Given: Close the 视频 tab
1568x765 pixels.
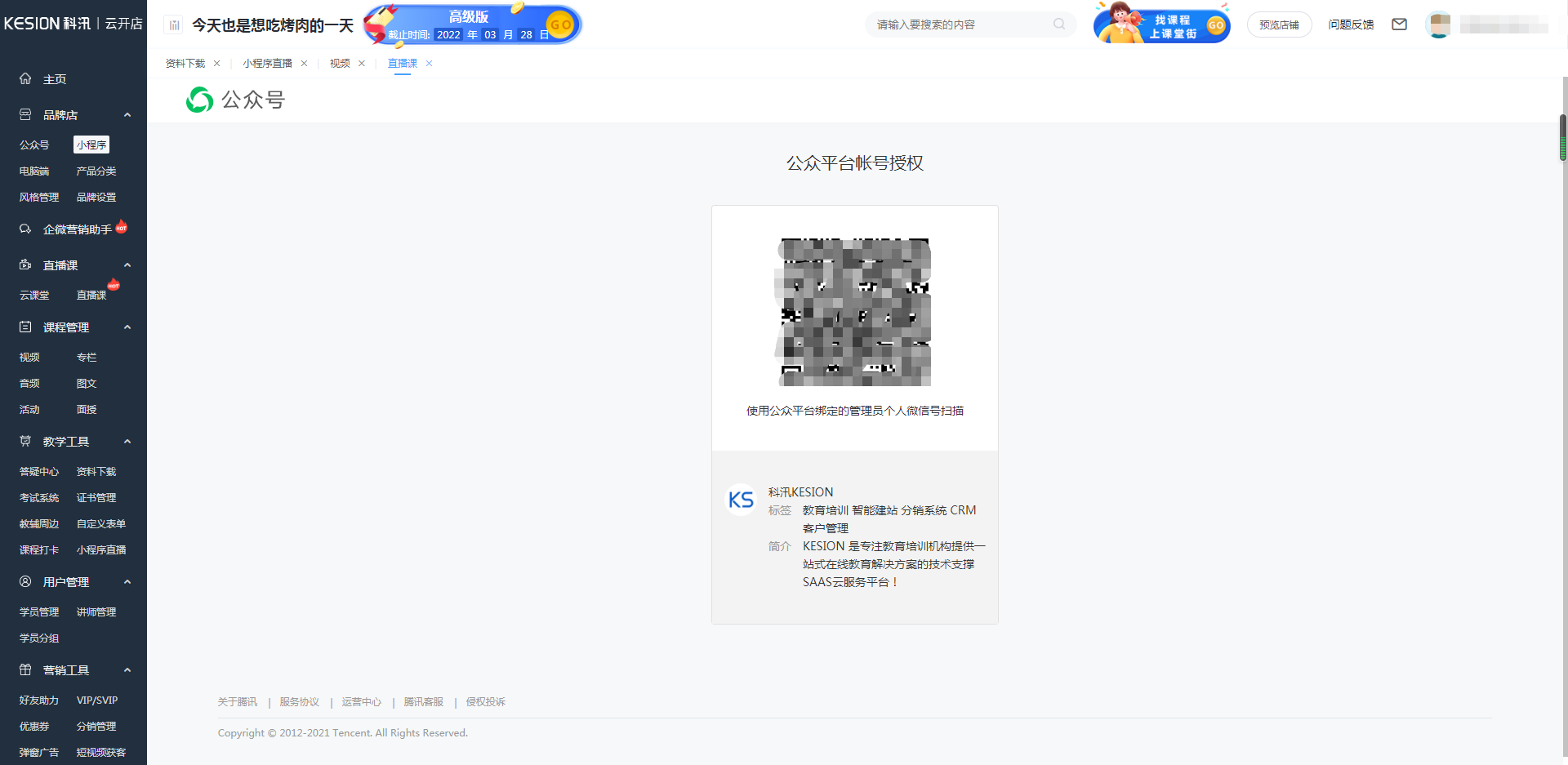Looking at the screenshot, I should (362, 63).
